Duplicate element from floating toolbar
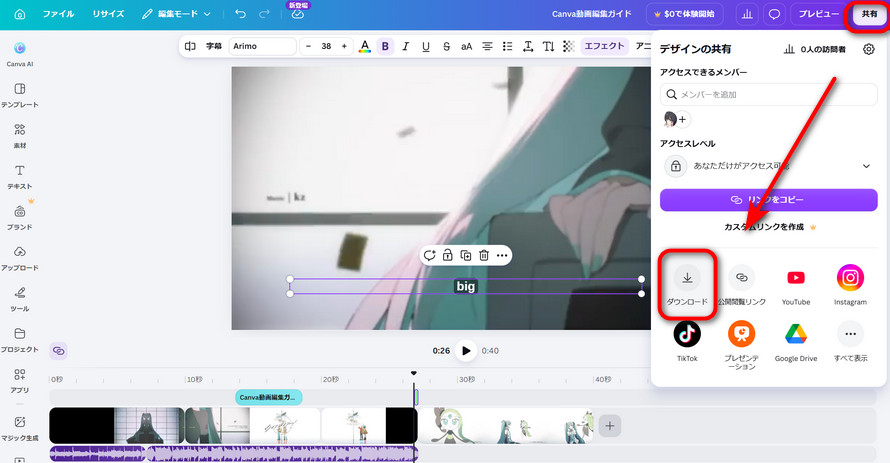The width and height of the screenshot is (890, 463). [x=465, y=255]
